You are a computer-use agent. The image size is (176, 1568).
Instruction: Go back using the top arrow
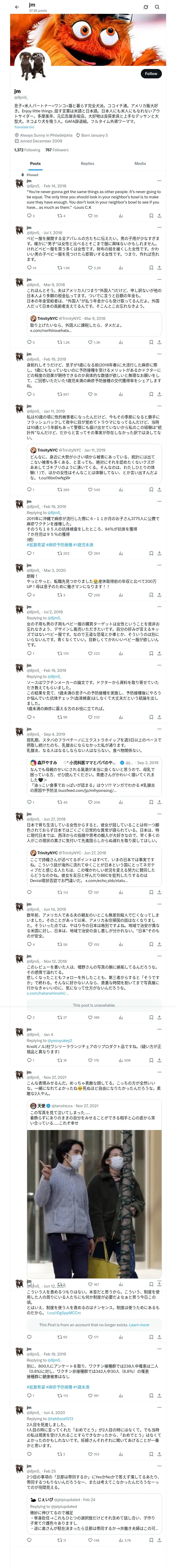pos(16,7)
